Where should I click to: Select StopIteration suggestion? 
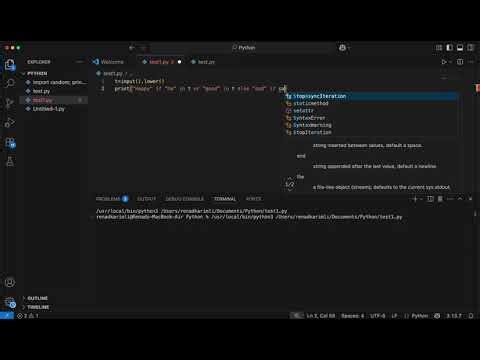(x=371, y=132)
